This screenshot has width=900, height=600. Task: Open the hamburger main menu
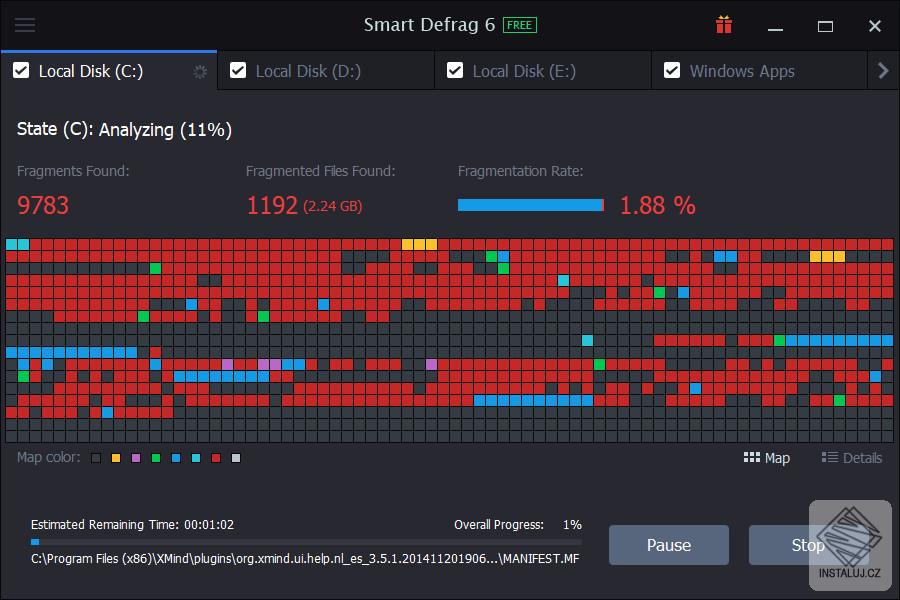[x=25, y=25]
